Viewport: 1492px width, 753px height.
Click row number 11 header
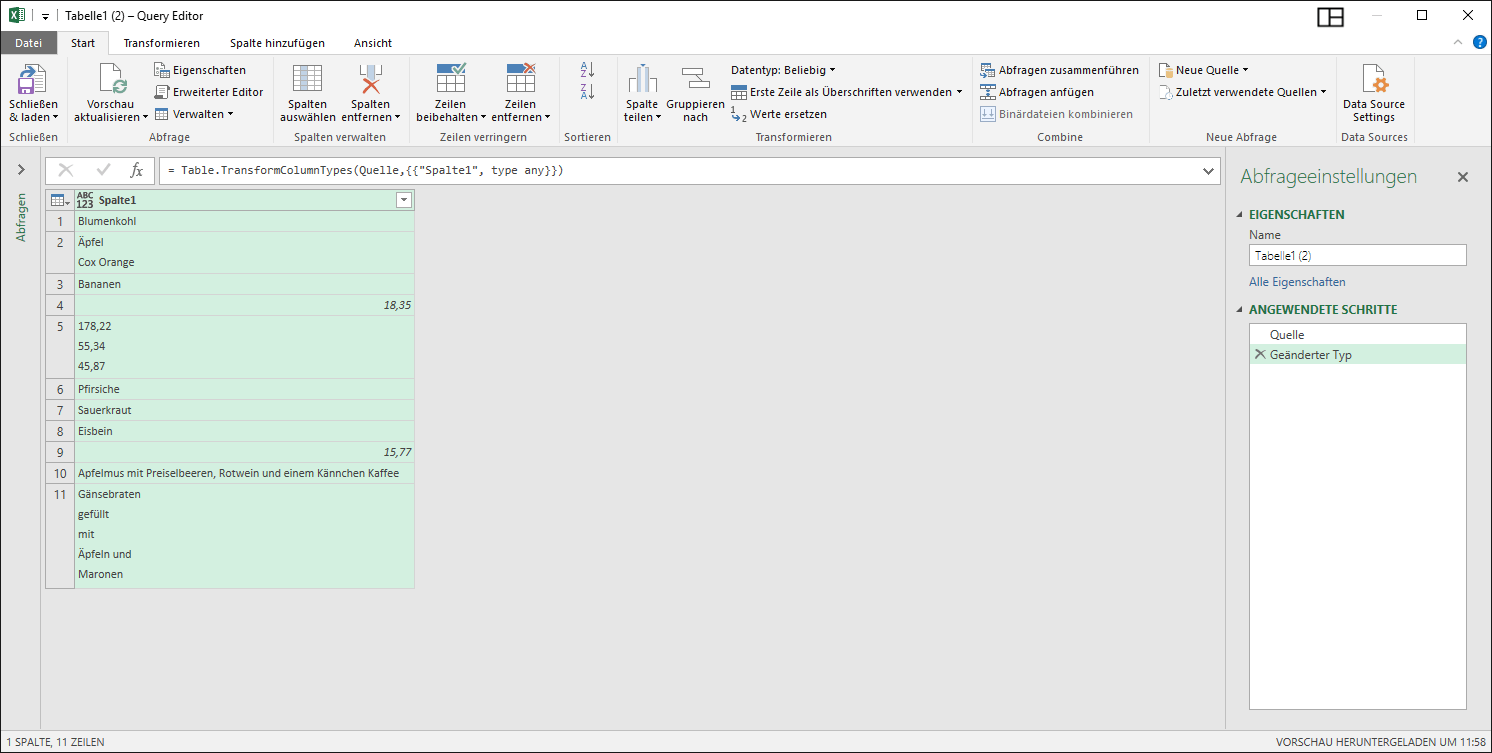(60, 536)
